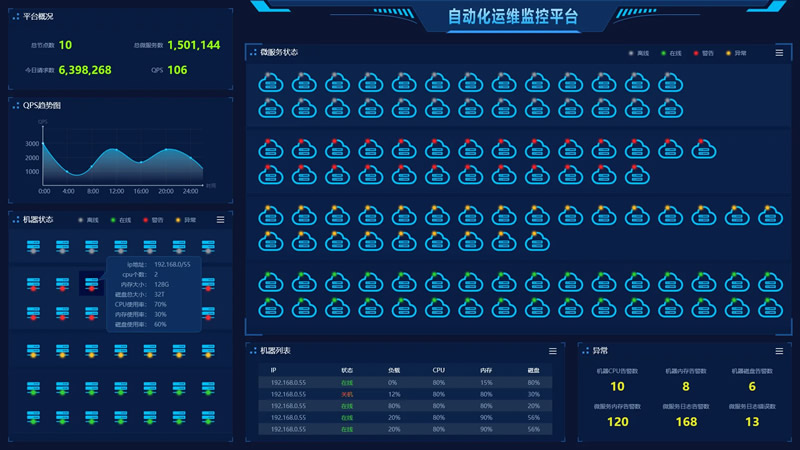Click the 微服务日志错误数 value 13
The height and width of the screenshot is (450, 800).
[752, 422]
